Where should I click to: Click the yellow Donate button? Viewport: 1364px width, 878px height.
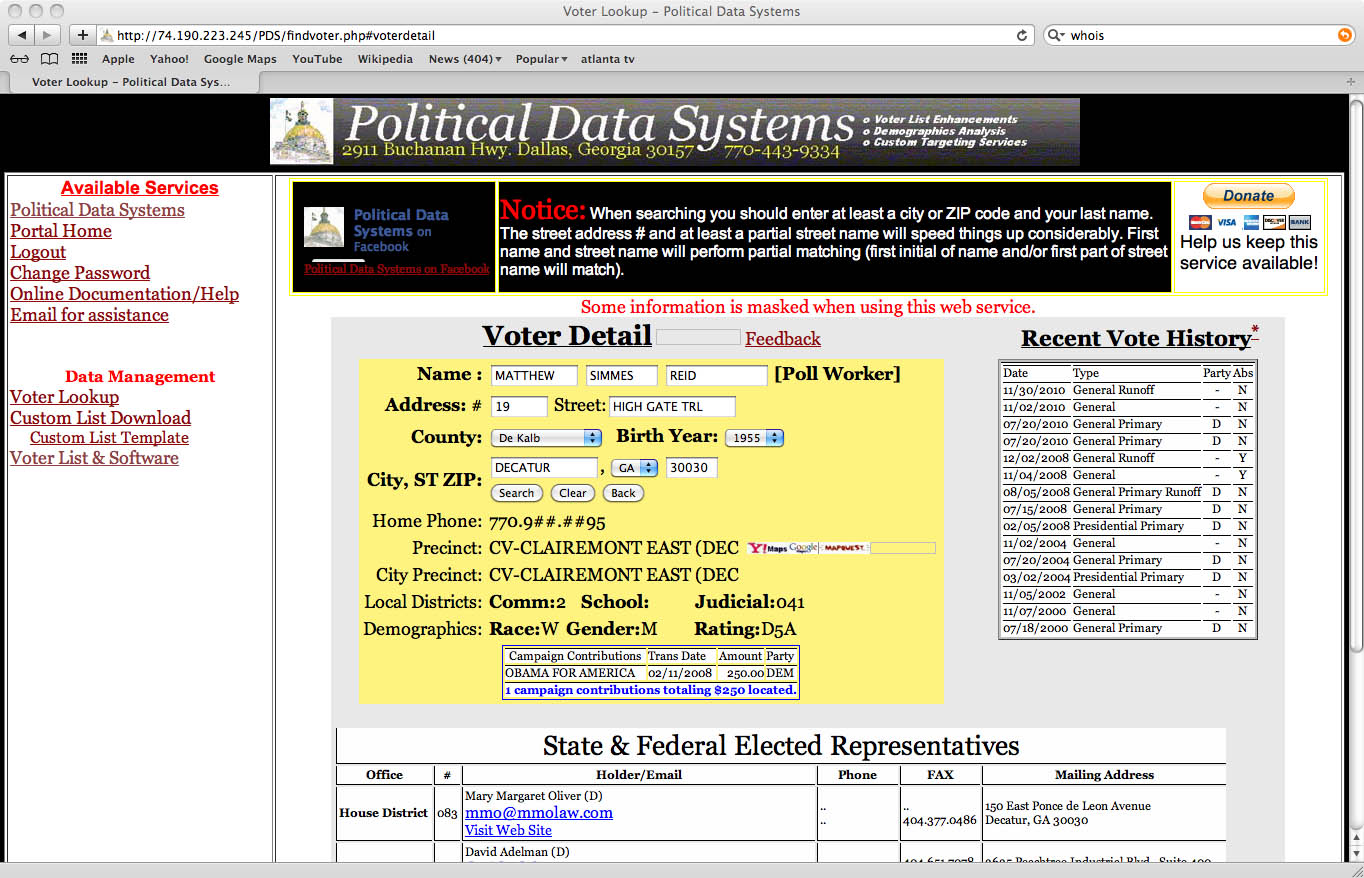(1248, 196)
